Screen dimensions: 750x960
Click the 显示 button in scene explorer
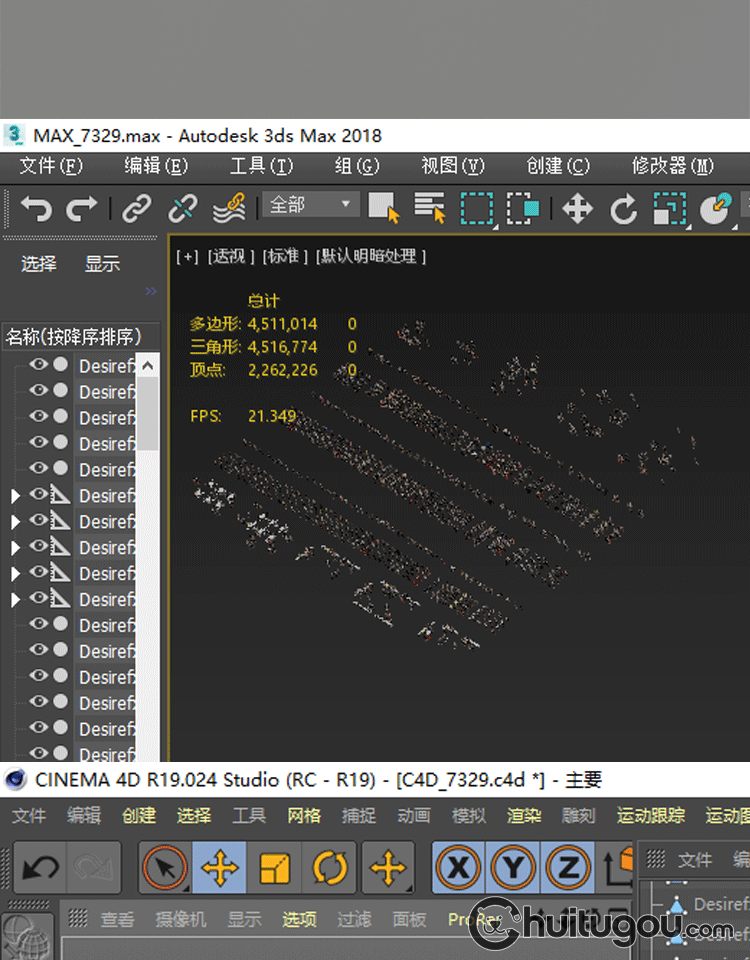(102, 264)
